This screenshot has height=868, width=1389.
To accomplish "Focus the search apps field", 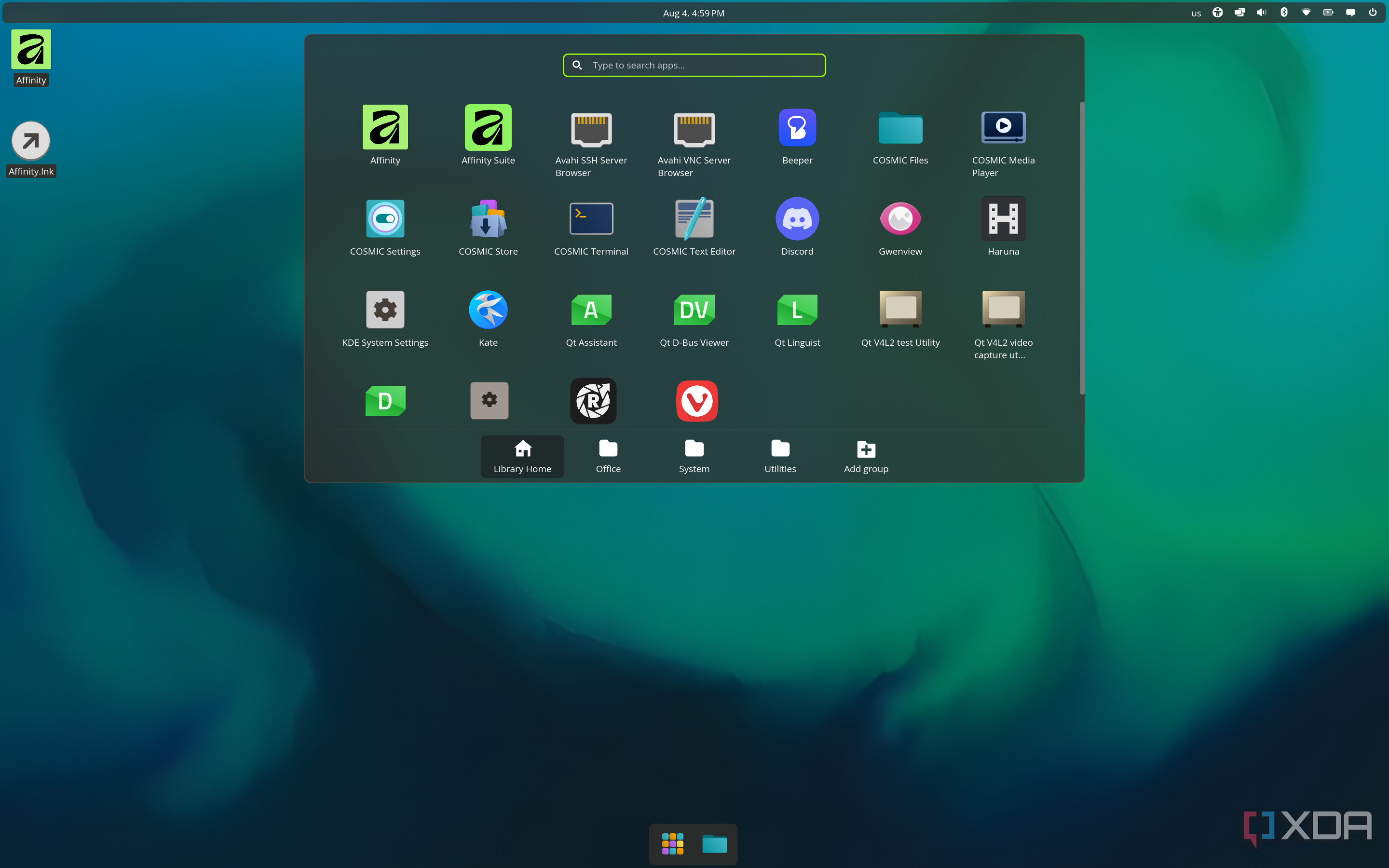I will pyautogui.click(x=694, y=65).
